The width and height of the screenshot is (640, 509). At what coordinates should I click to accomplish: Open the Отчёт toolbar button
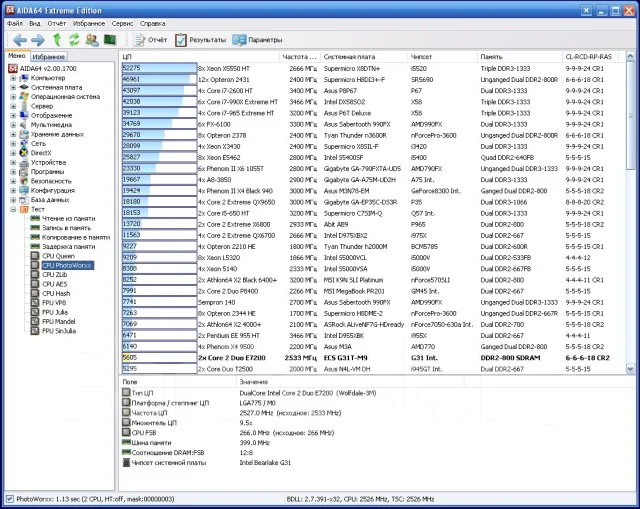tap(150, 40)
